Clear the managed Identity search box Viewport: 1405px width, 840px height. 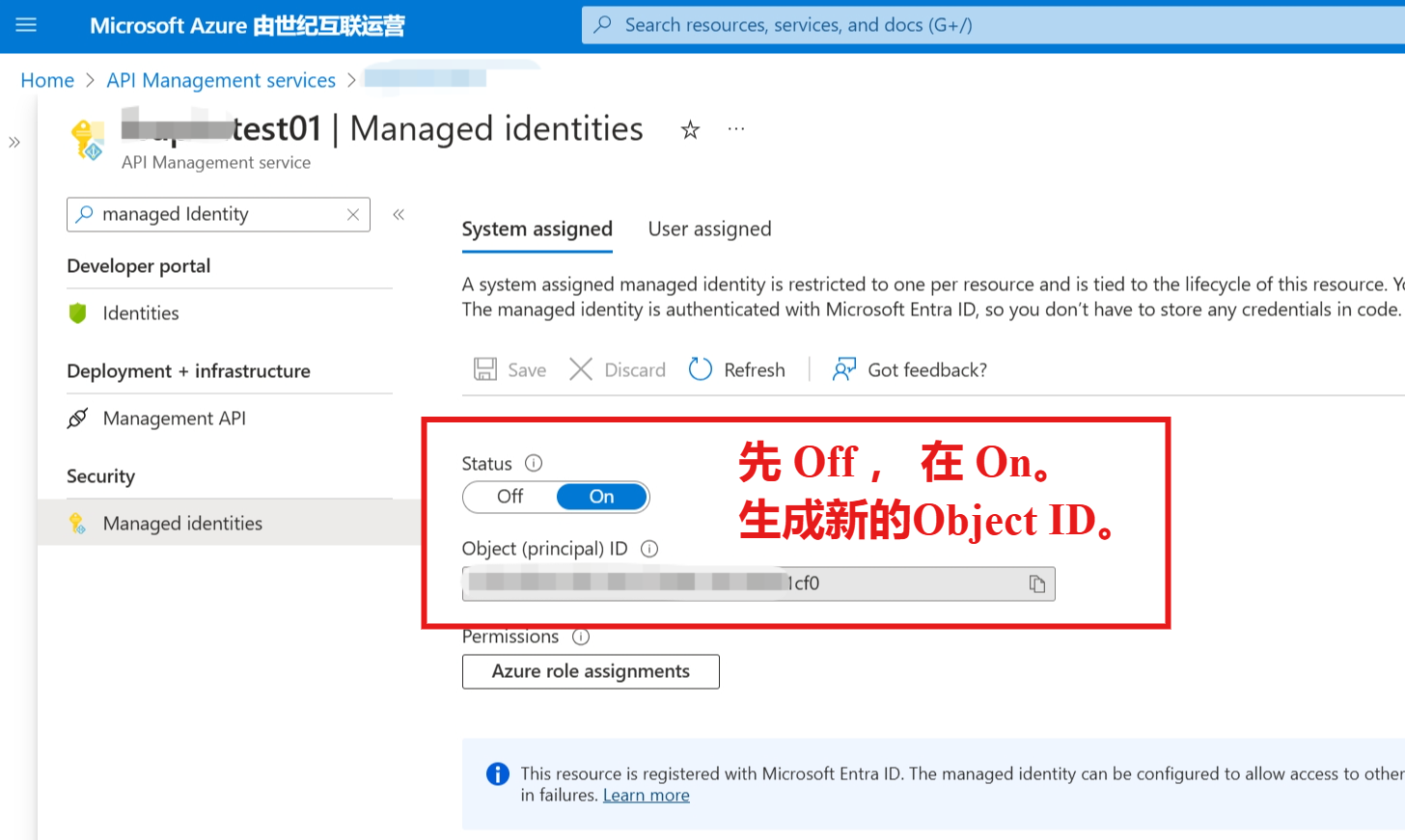(x=353, y=215)
